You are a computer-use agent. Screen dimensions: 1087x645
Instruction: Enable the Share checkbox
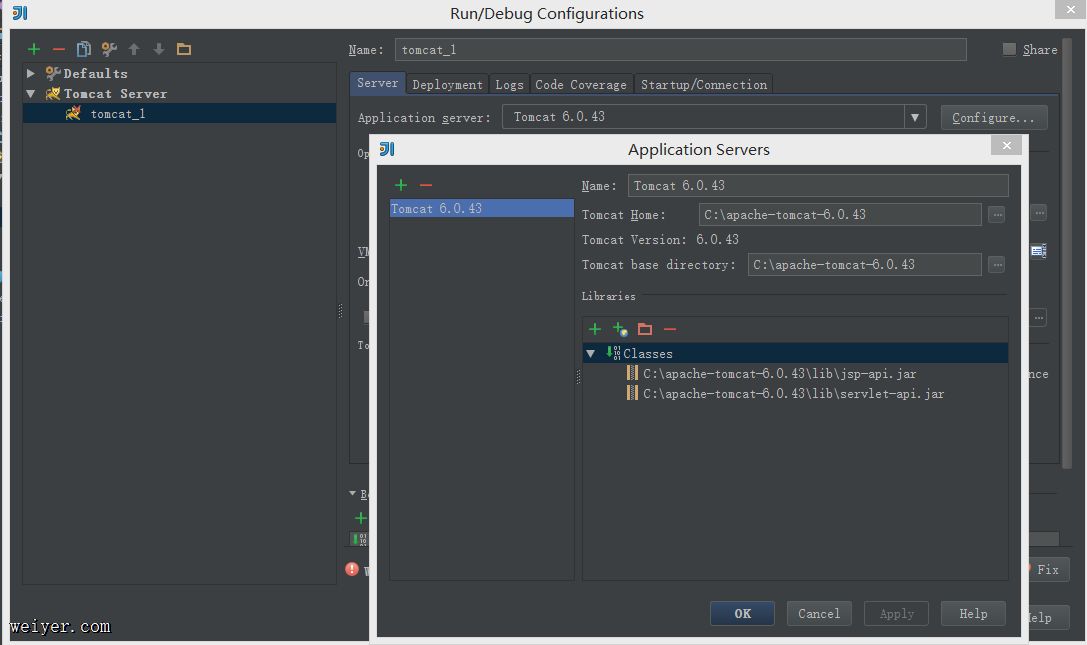click(x=1009, y=49)
